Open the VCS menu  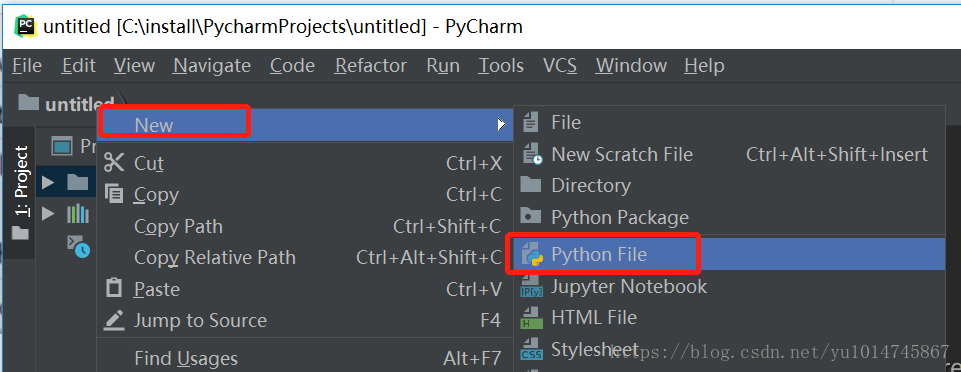point(560,66)
